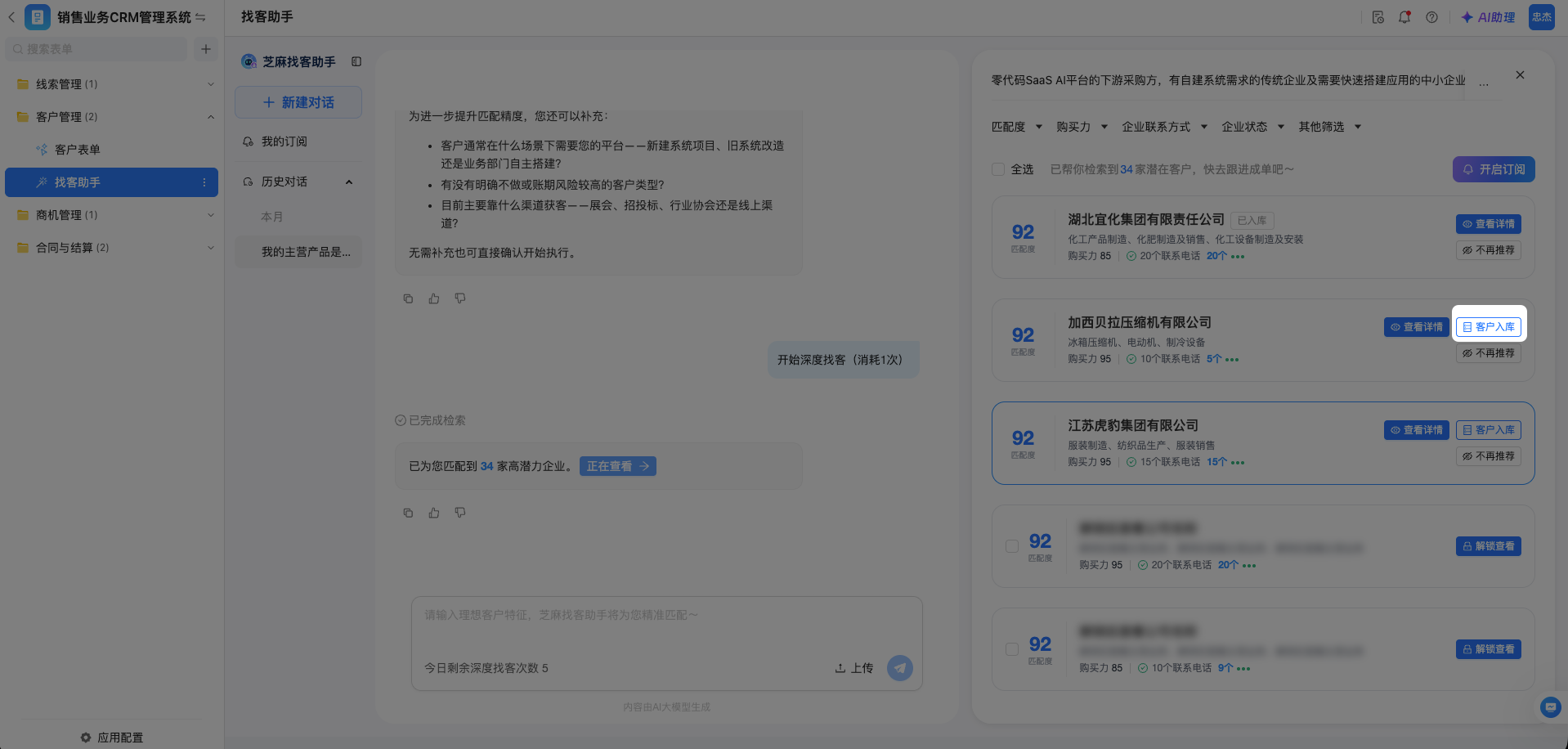The width and height of the screenshot is (1568, 749).
Task: Dislike the first assistant reply
Action: [x=460, y=298]
